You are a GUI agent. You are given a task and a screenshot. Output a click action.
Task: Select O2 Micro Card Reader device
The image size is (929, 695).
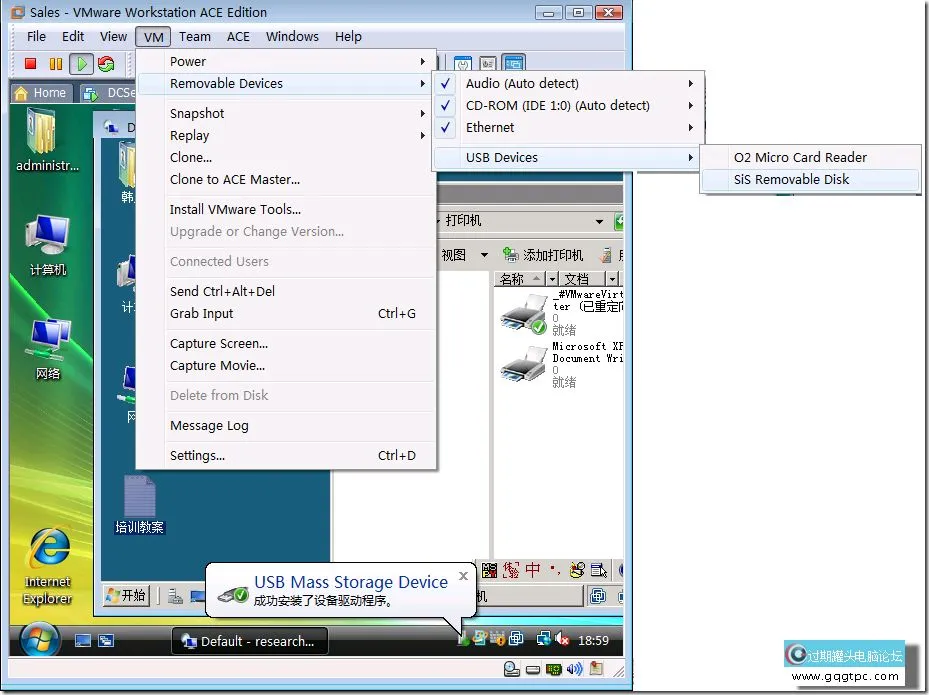[x=800, y=158]
